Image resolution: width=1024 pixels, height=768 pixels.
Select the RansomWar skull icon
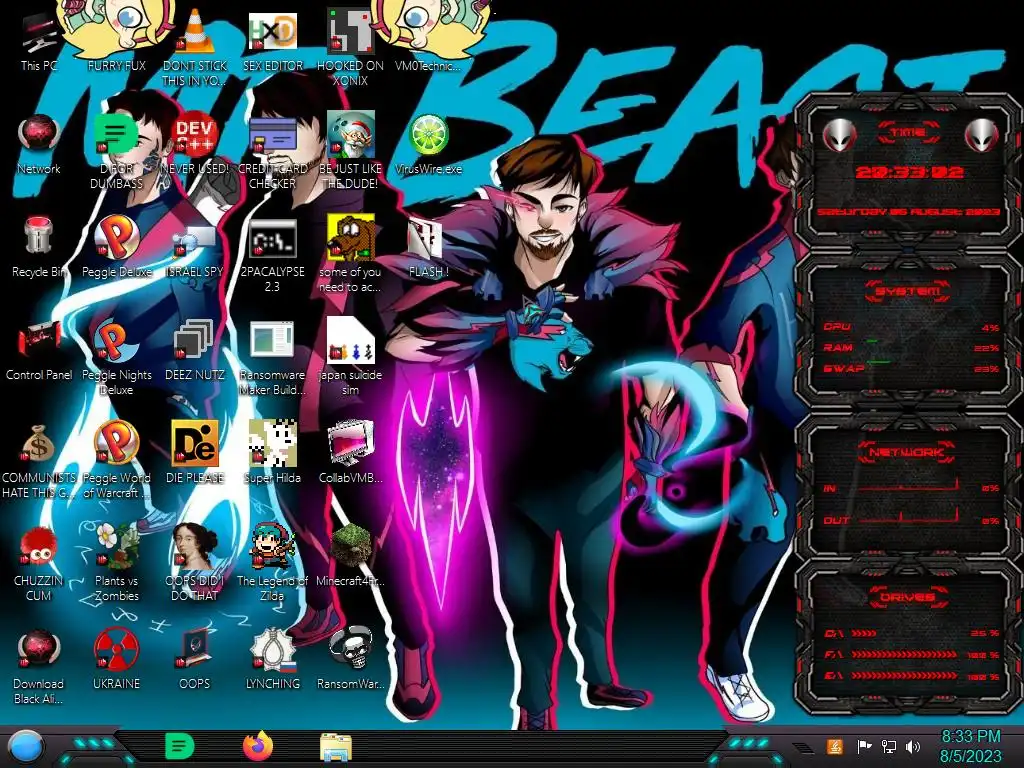coord(350,648)
